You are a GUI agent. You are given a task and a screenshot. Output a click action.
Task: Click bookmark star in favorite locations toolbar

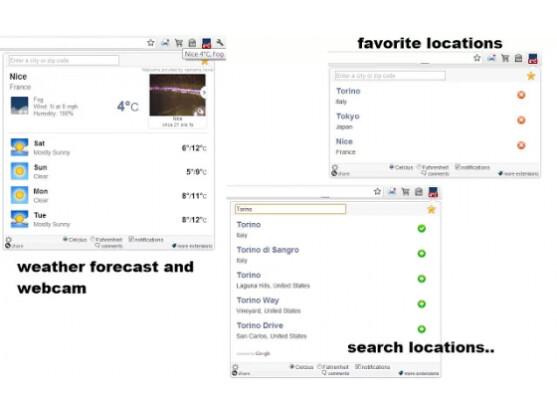point(477,58)
